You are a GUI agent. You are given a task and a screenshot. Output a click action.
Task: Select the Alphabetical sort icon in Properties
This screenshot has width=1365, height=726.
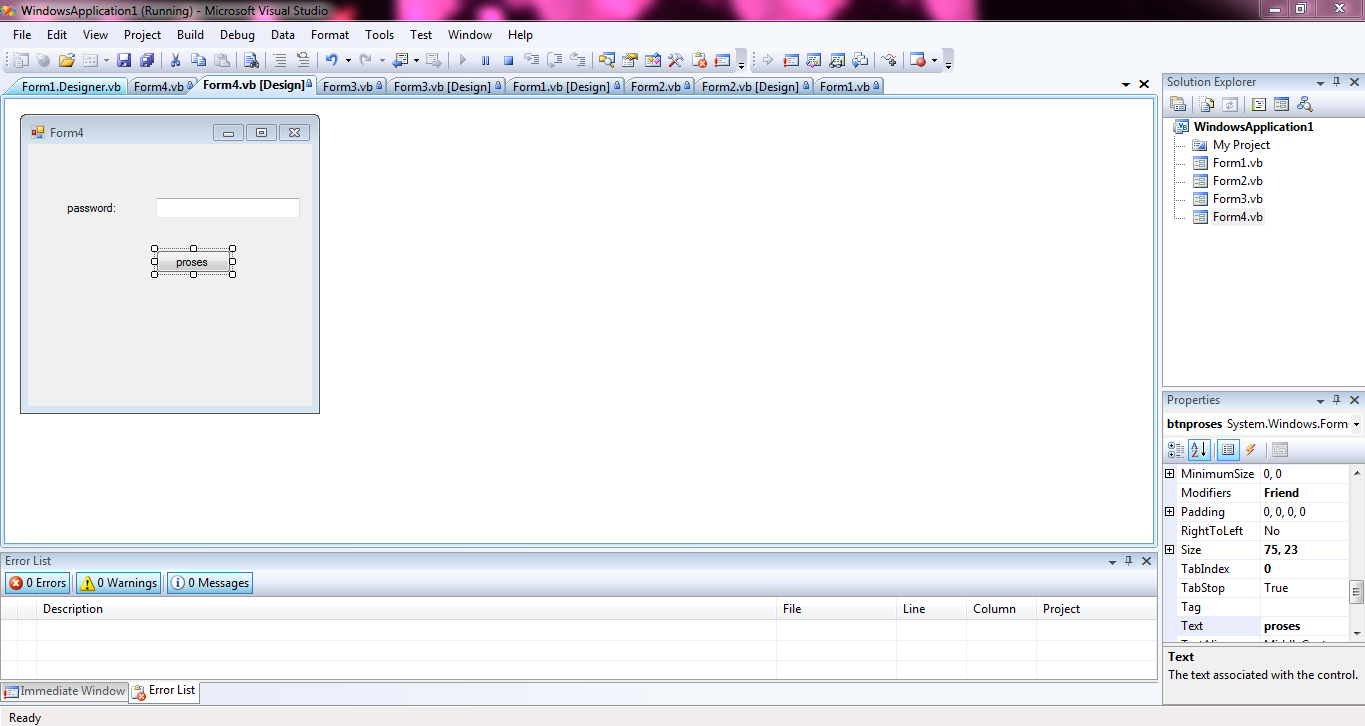(x=1199, y=450)
